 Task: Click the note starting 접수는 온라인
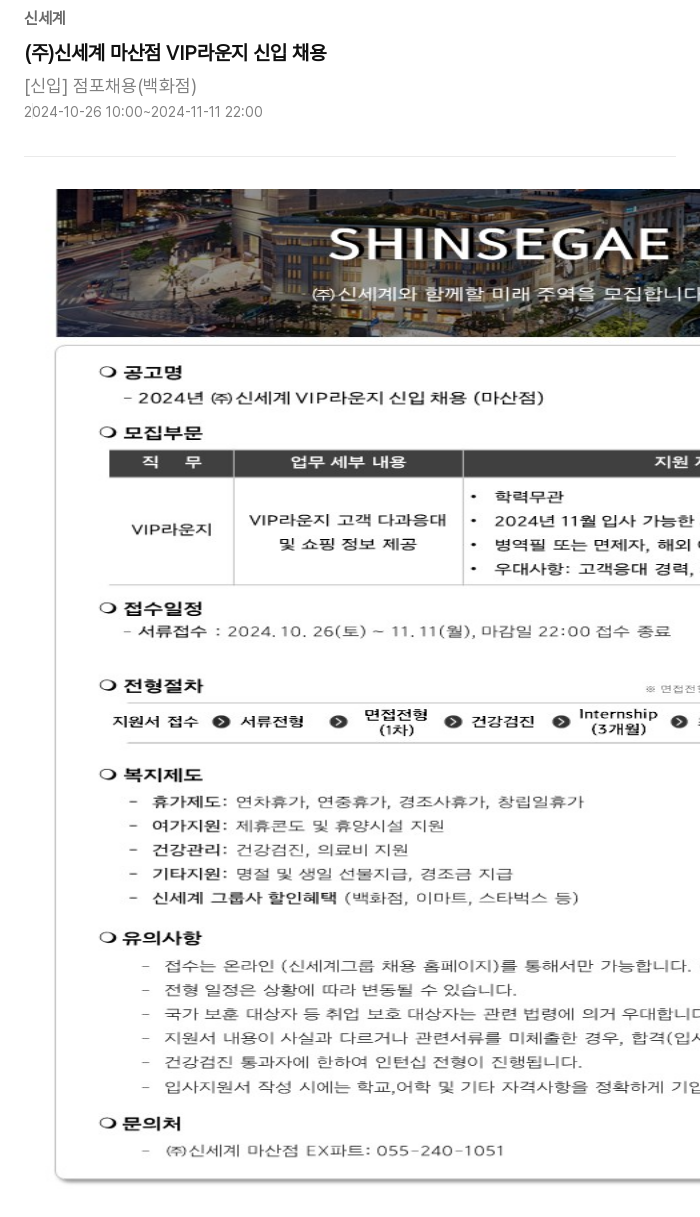[x=416, y=966]
